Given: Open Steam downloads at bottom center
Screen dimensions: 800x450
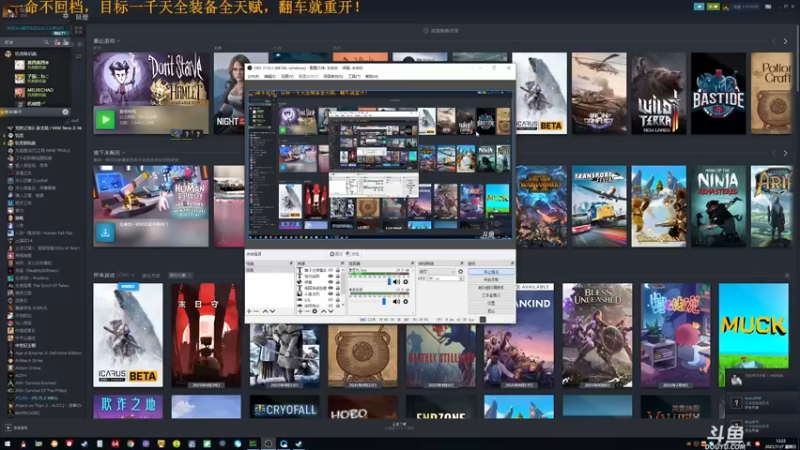Looking at the screenshot, I should [399, 426].
